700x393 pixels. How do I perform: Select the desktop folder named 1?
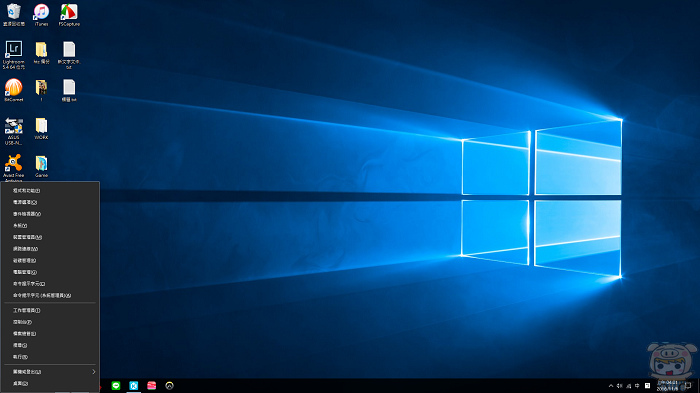(x=42, y=90)
